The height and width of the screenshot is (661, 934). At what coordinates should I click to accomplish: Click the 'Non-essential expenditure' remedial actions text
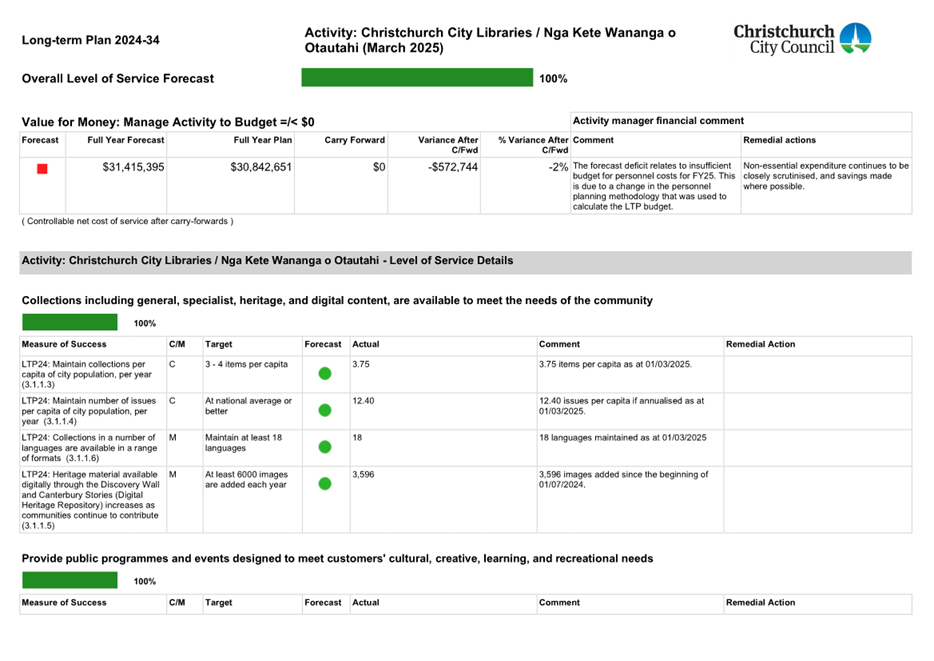click(x=826, y=176)
